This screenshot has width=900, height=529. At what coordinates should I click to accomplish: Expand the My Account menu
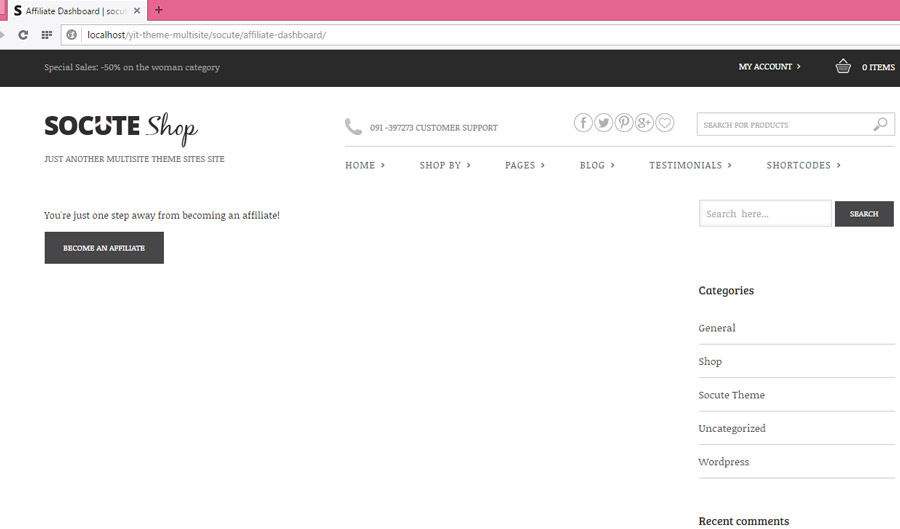point(769,67)
